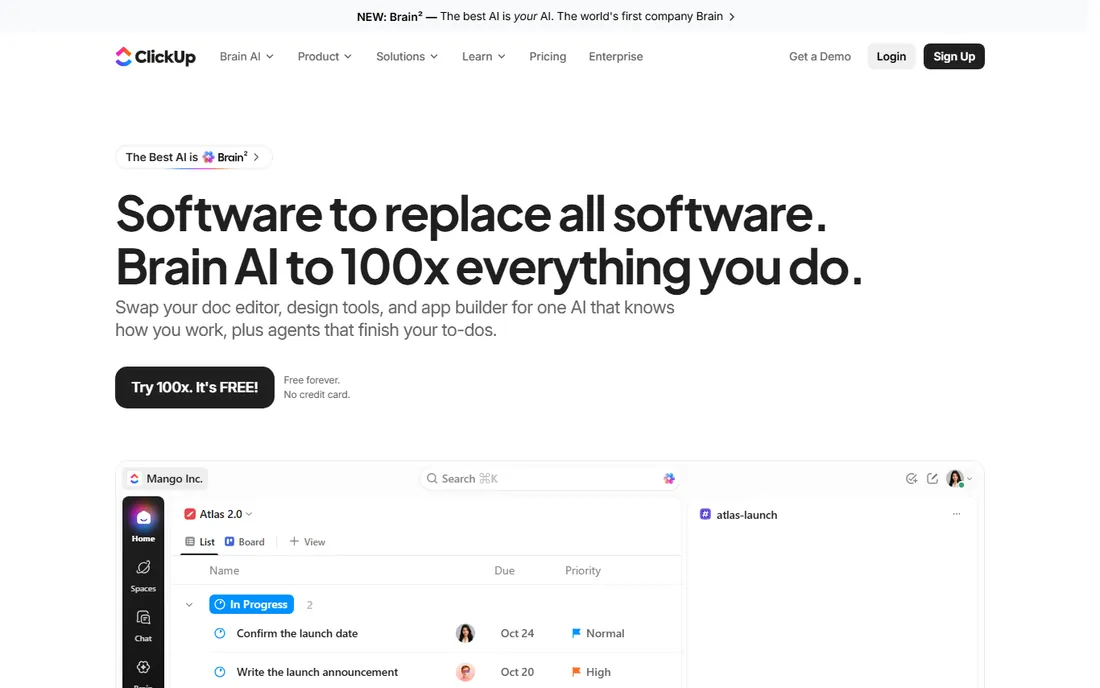Click the Search field in the app preview
Screen dimensions: 1100x688
point(550,478)
